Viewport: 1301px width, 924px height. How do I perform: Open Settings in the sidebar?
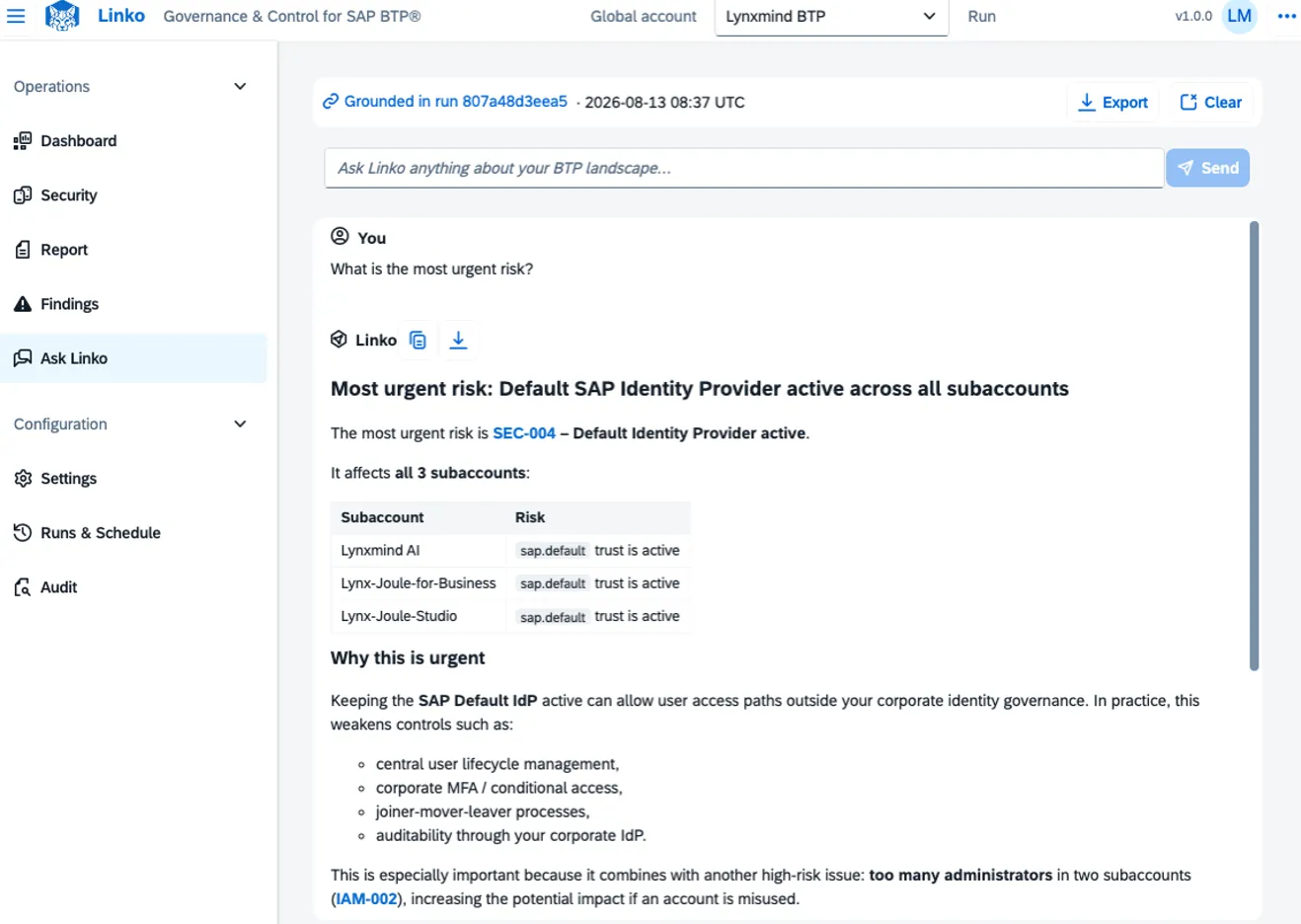tap(133, 479)
